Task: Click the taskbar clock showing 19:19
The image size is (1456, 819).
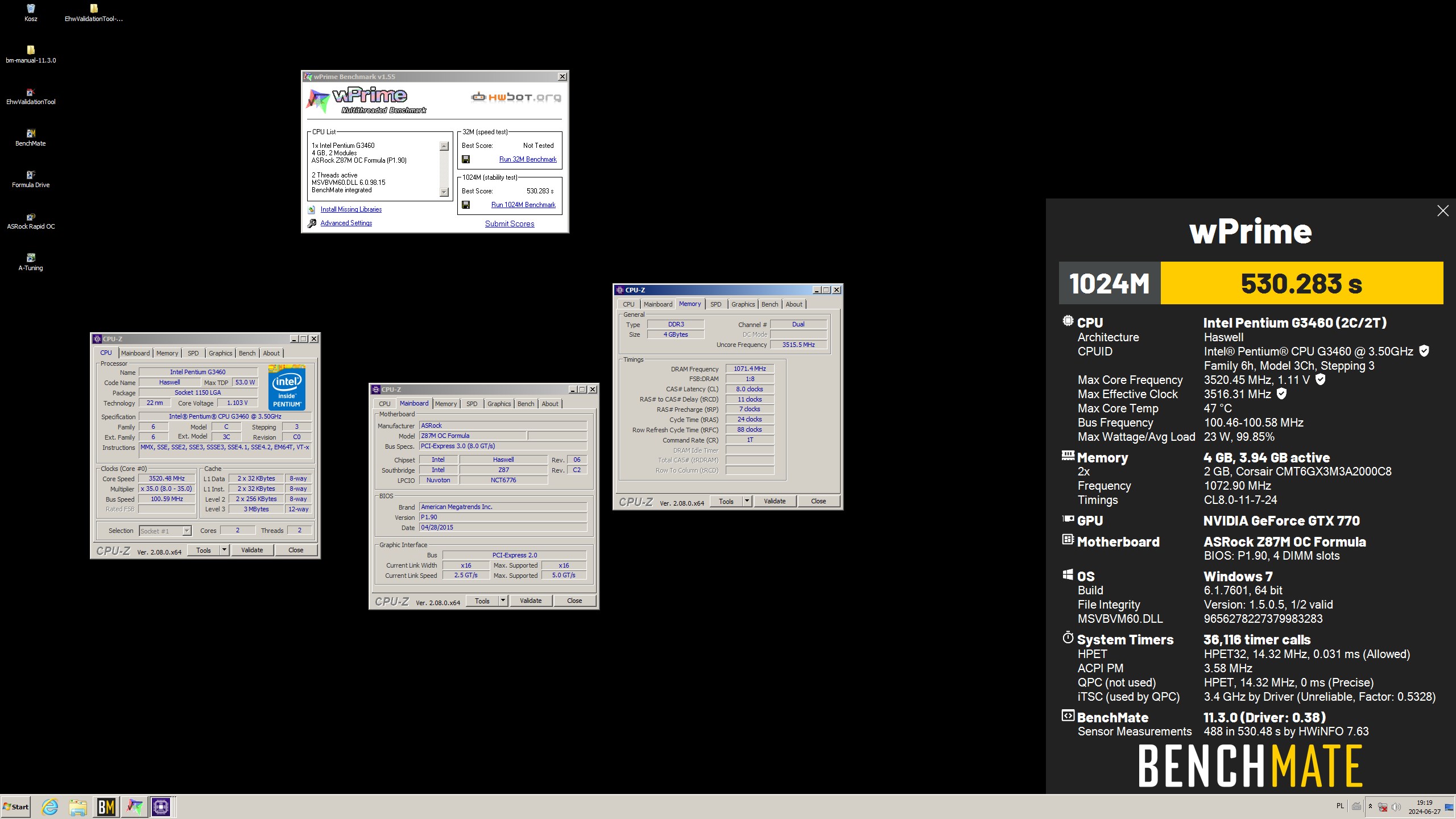Action: point(1424,806)
